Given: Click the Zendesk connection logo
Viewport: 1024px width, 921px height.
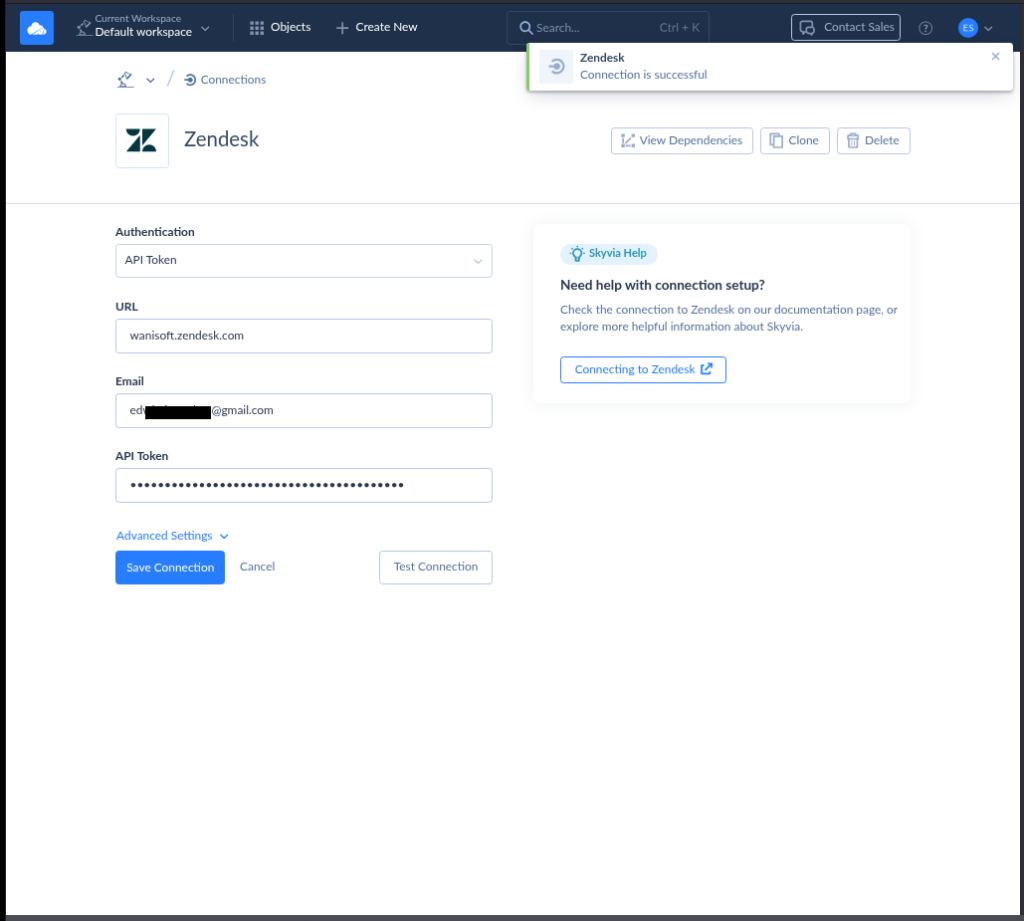Looking at the screenshot, I should 141,140.
